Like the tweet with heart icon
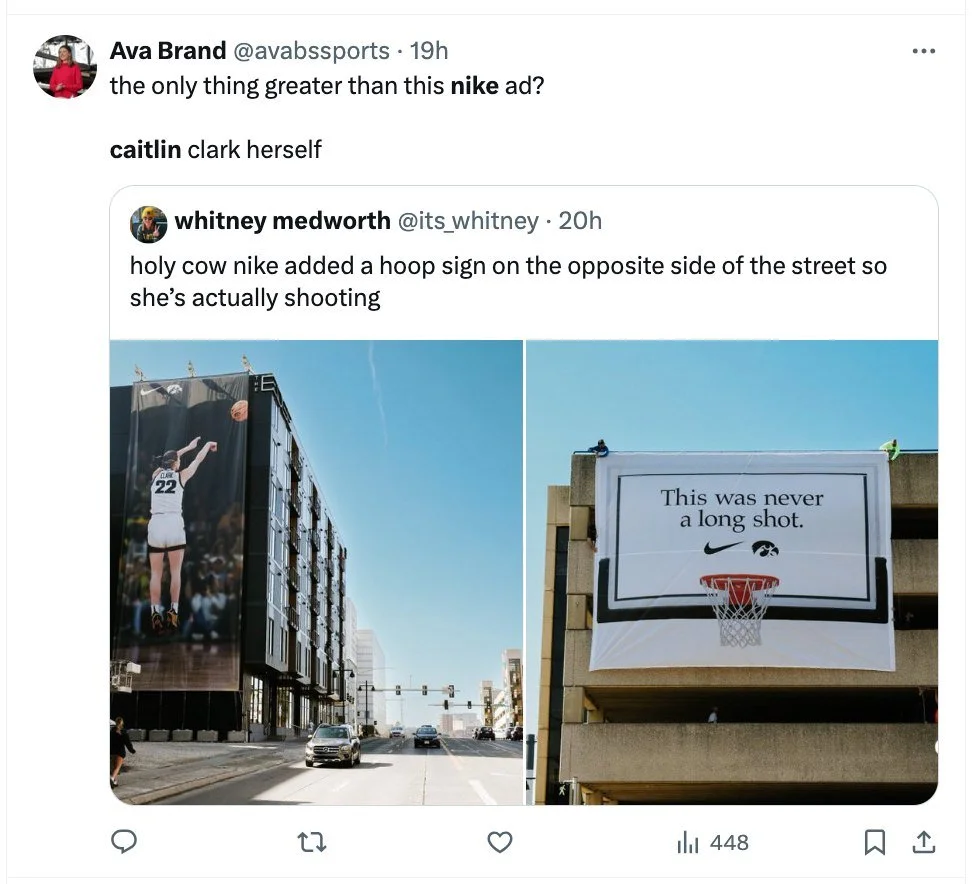 click(499, 842)
